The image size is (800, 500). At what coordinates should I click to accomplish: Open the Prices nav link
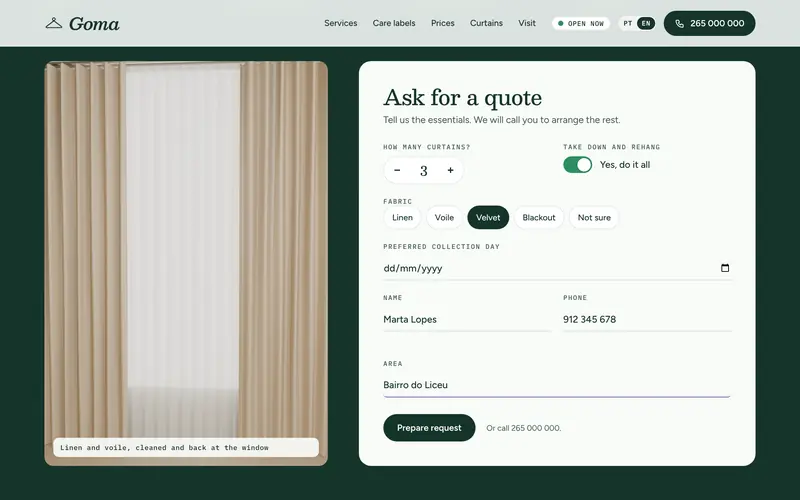click(x=442, y=23)
